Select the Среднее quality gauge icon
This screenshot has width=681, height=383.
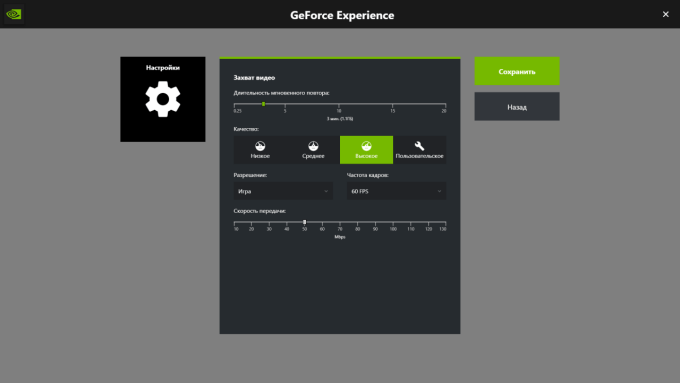coord(313,146)
